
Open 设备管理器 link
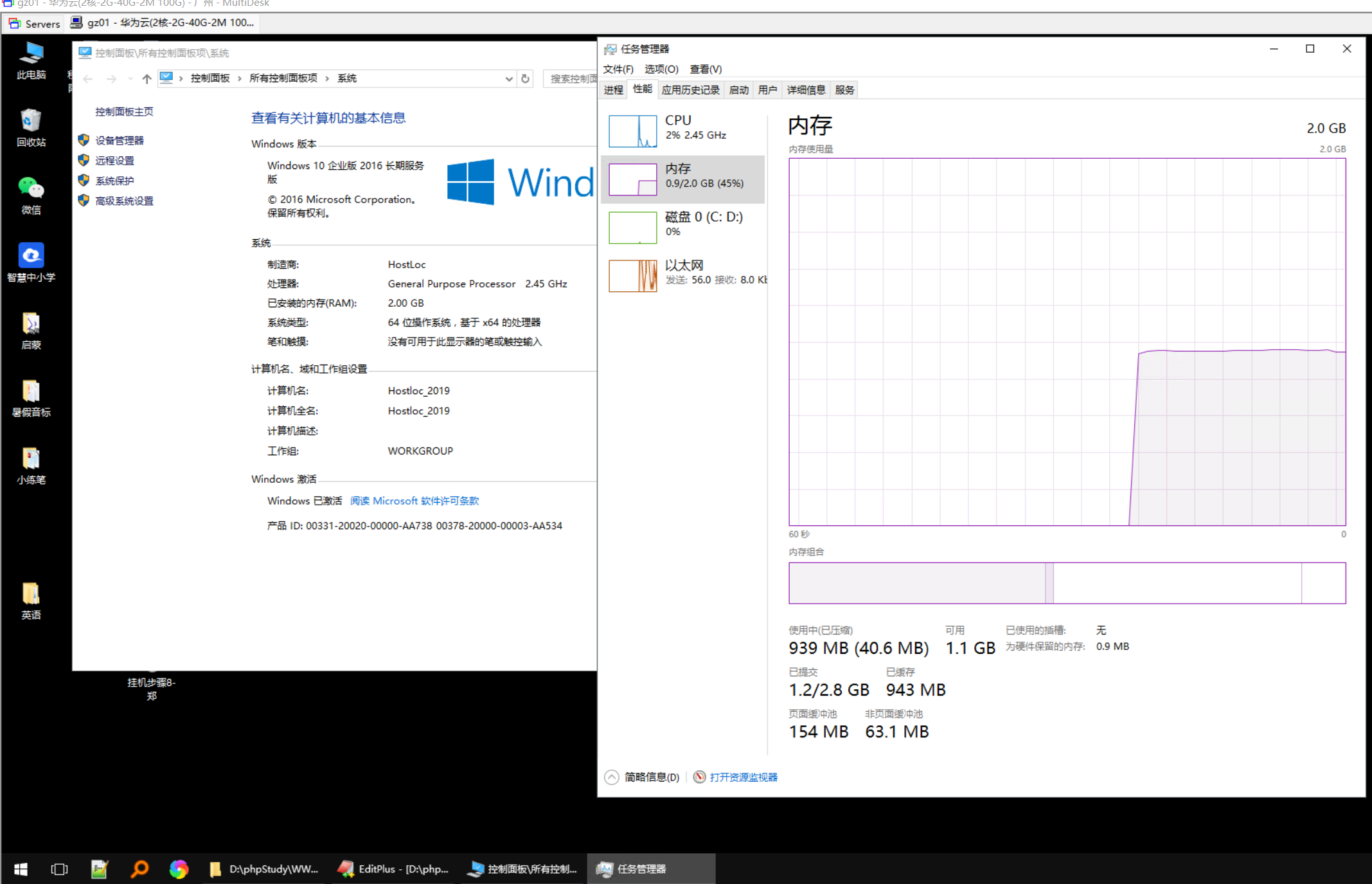pos(120,140)
